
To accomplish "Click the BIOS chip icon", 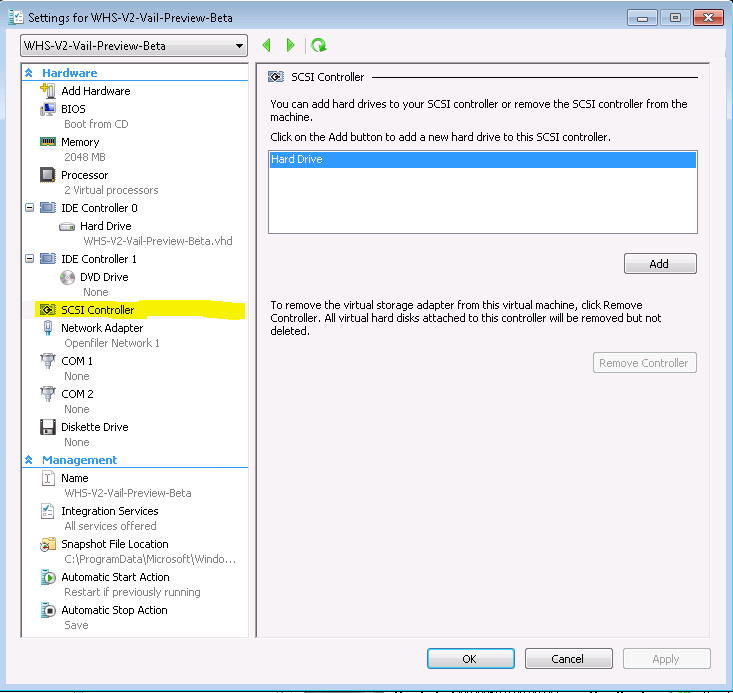I will pos(47,109).
